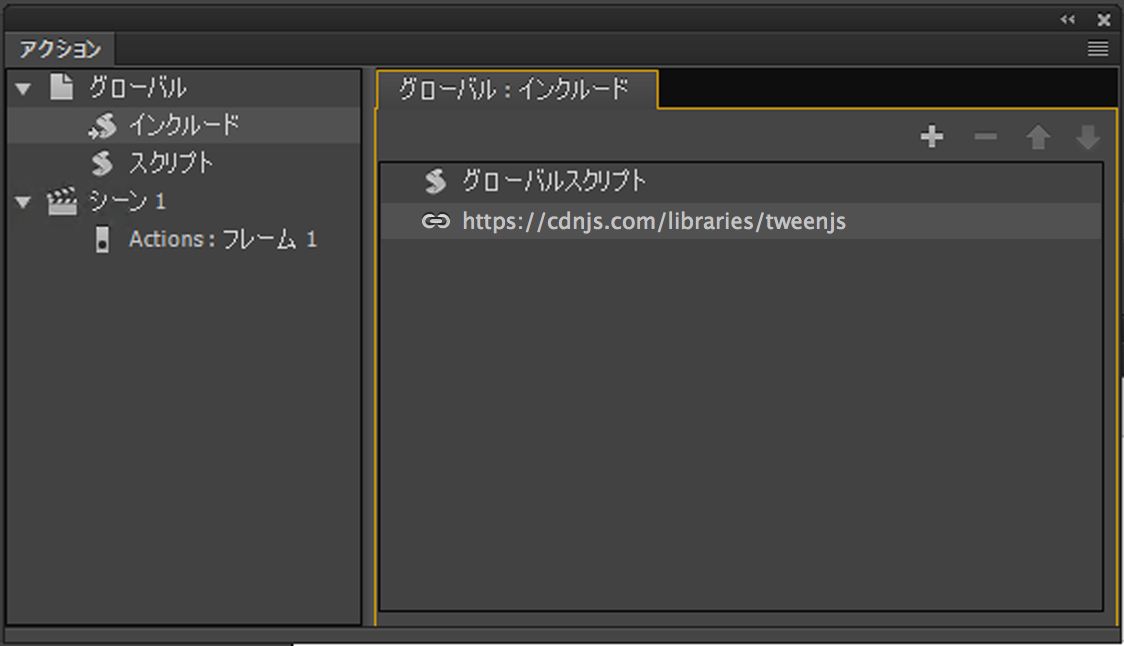
Task: Click the シーン 1 clapperboard icon
Action: tap(62, 201)
